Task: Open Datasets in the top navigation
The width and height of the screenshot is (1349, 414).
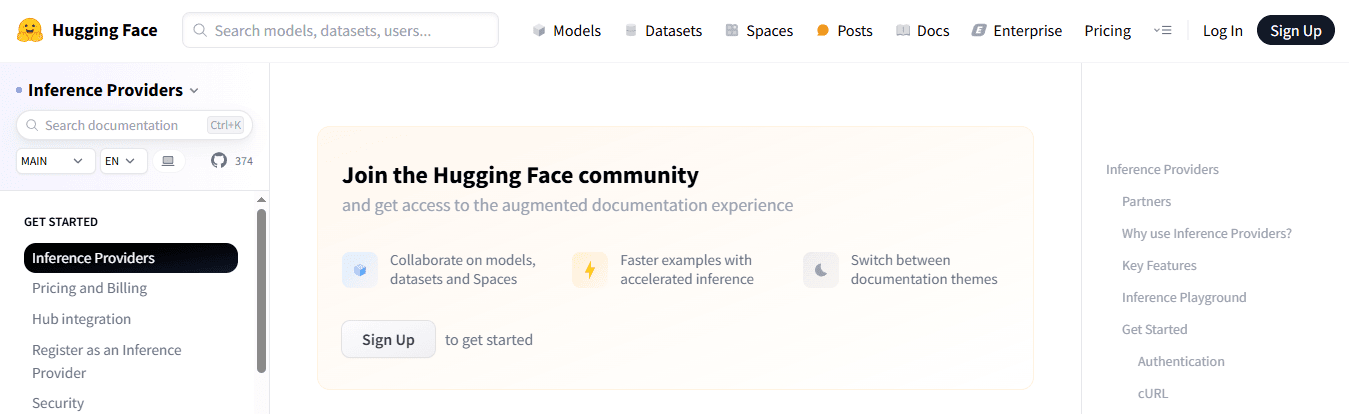Action: point(663,30)
